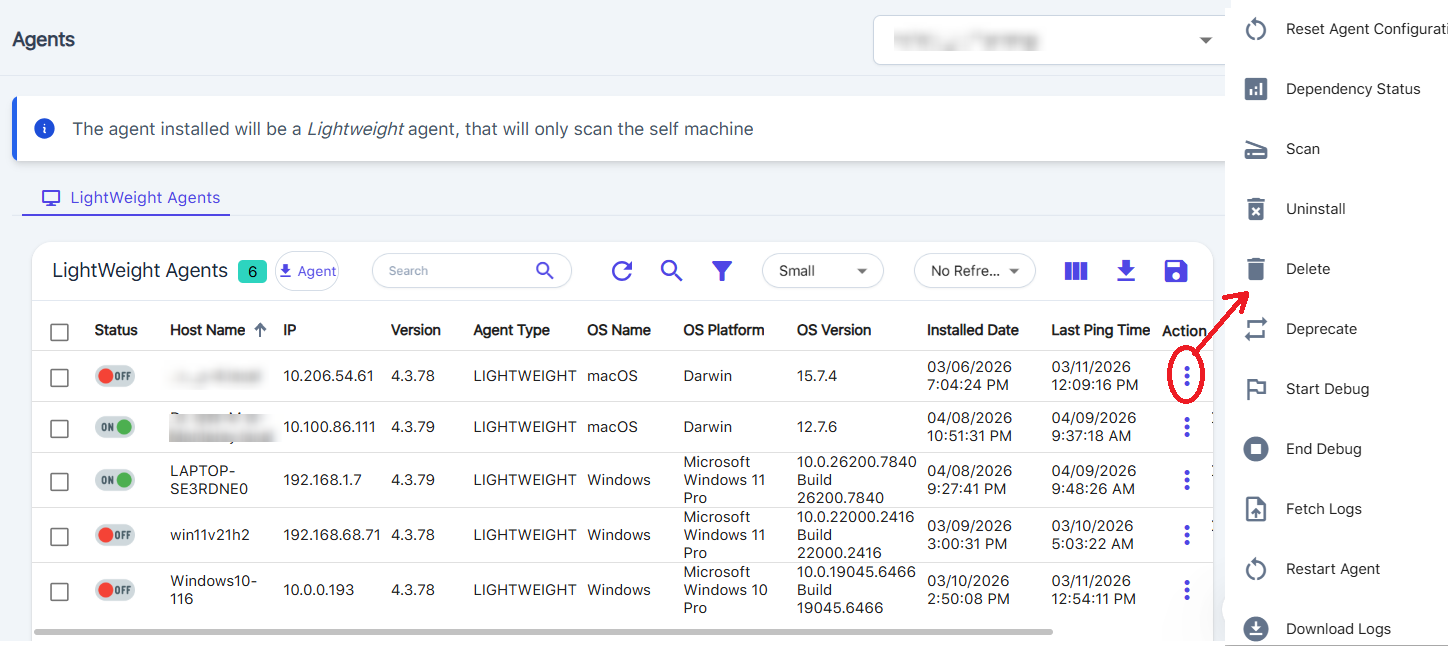This screenshot has width=1448, height=653.
Task: Click the blue magnifier icon beside refresh
Action: click(672, 271)
